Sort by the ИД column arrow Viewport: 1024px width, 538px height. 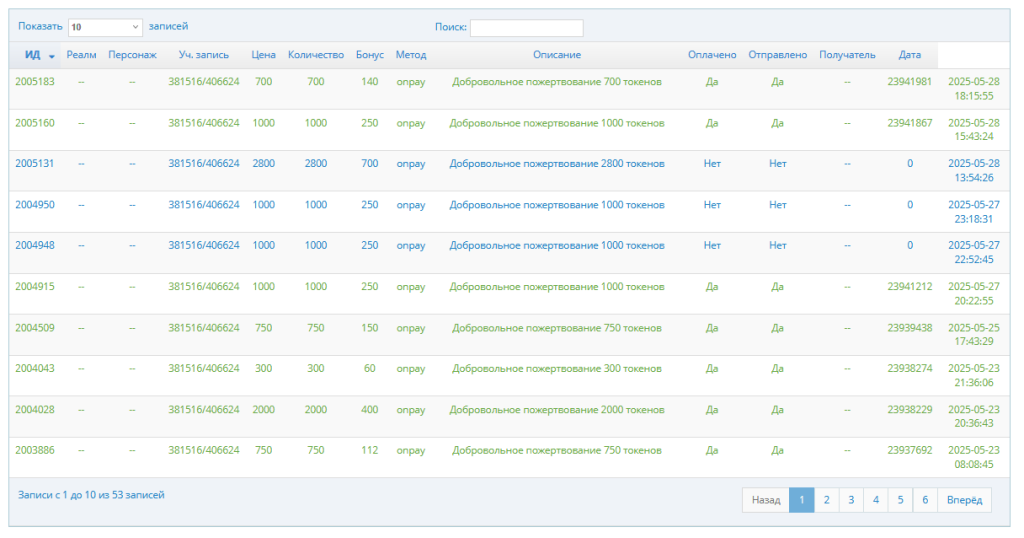(x=51, y=56)
